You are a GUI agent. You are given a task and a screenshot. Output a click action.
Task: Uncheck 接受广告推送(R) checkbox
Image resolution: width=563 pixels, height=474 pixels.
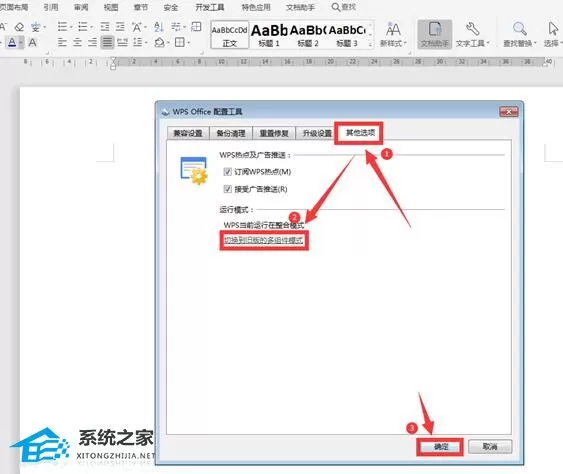pos(227,189)
